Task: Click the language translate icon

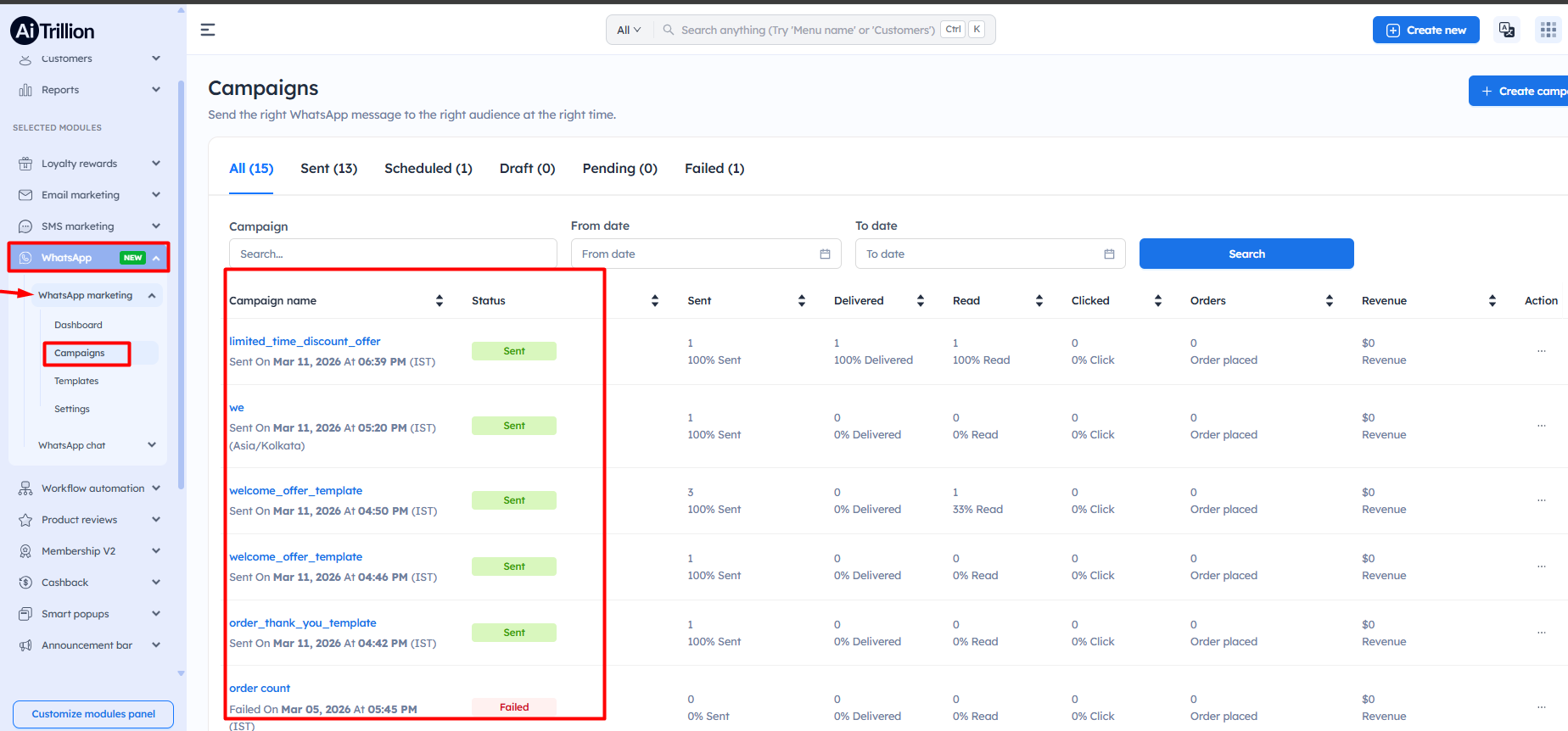Action: point(1506,30)
